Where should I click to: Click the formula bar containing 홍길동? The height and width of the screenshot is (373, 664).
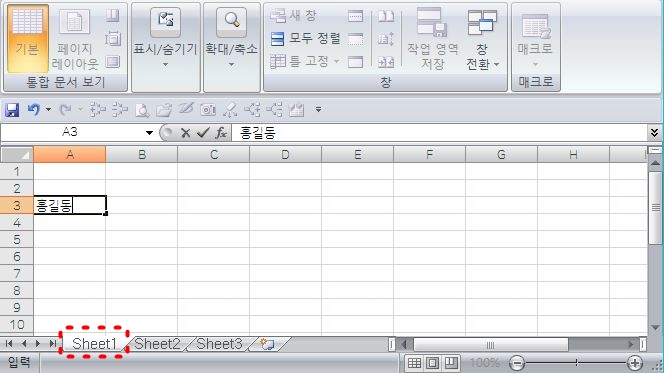pos(439,133)
